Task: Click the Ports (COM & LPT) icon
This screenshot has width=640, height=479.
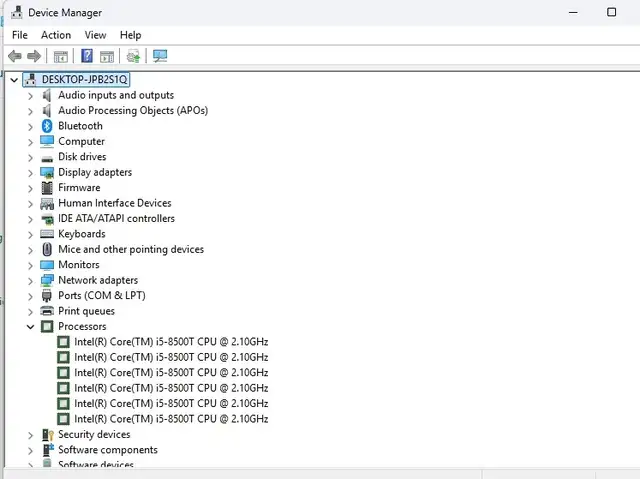Action: tap(47, 296)
